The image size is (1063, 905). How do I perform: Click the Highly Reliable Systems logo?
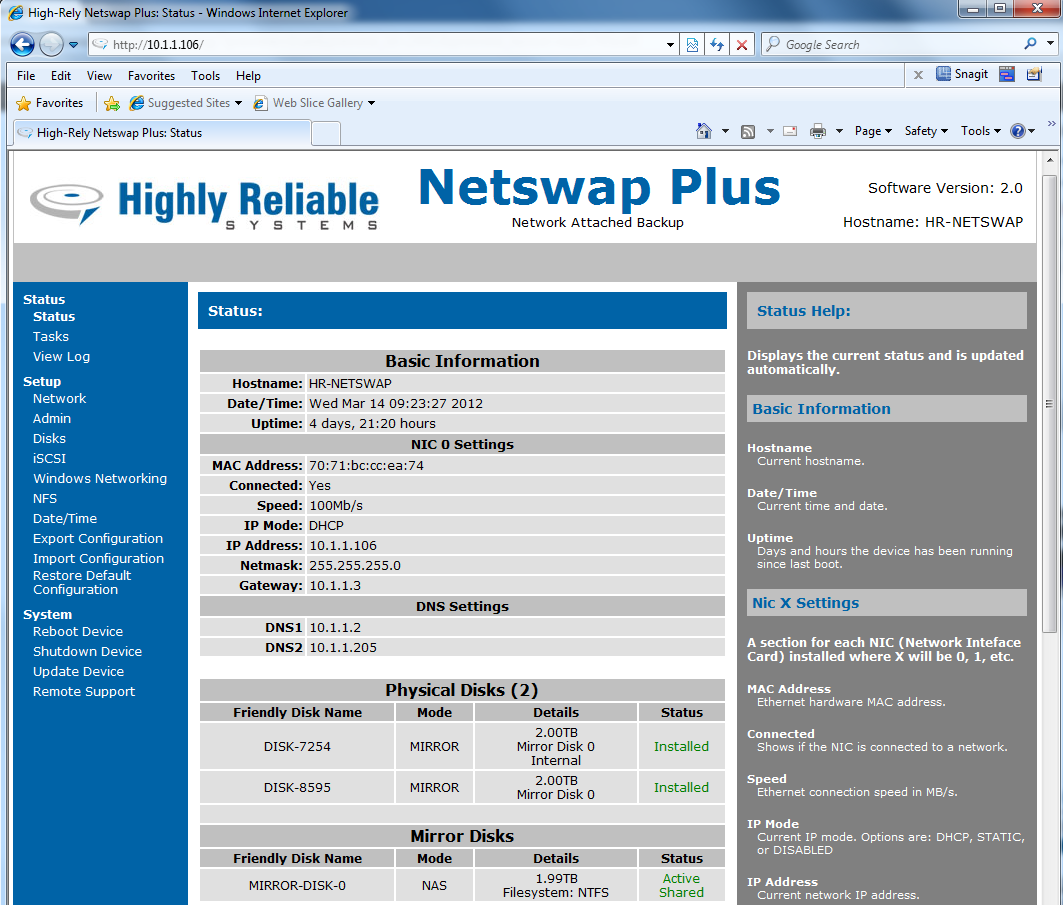click(x=204, y=204)
